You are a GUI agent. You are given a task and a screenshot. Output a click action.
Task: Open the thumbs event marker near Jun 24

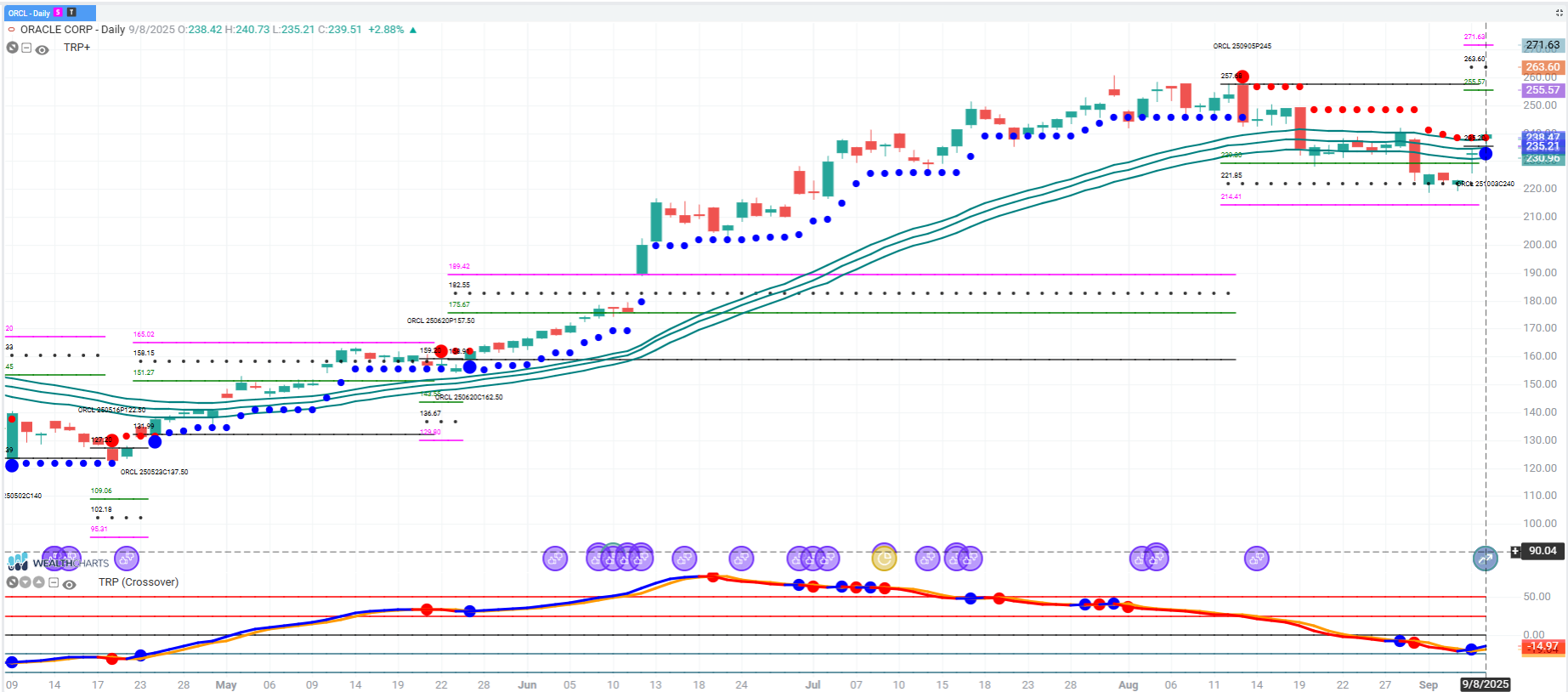coord(742,559)
